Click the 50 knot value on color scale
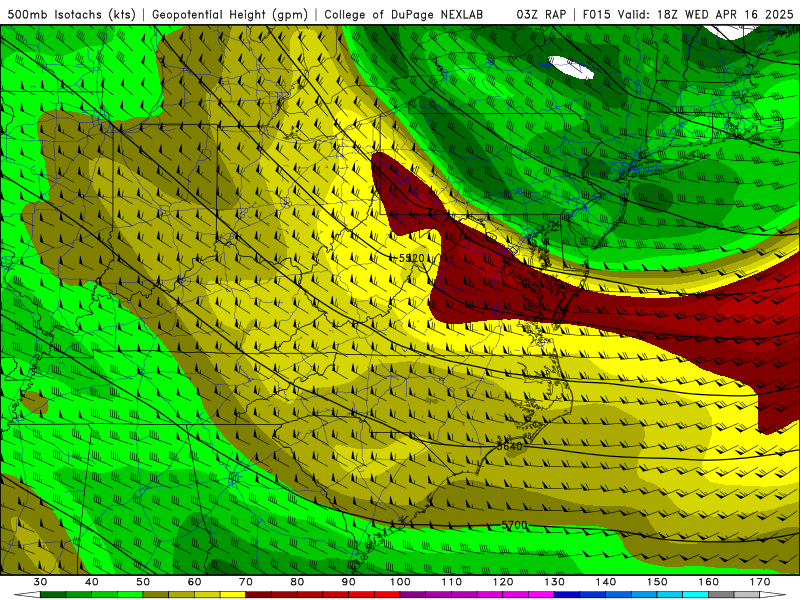Viewport: 800px width, 600px height. pyautogui.click(x=143, y=582)
